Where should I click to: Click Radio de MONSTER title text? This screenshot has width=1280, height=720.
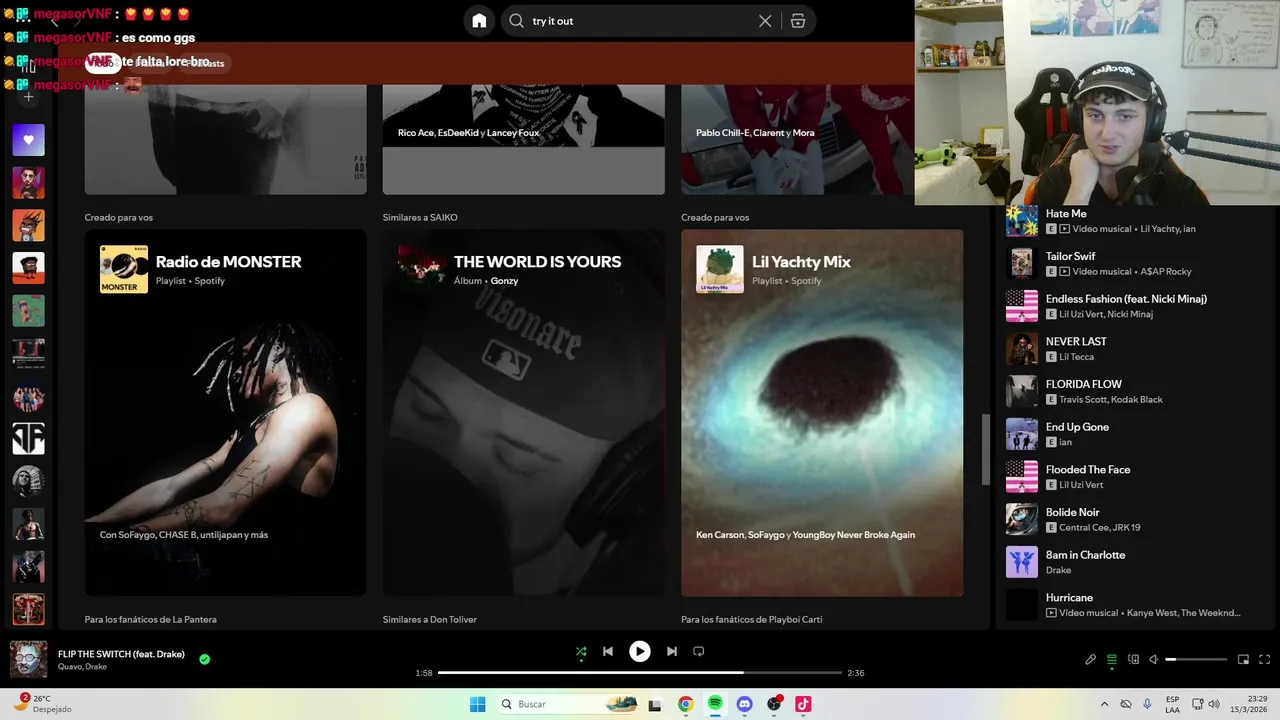pos(228,262)
